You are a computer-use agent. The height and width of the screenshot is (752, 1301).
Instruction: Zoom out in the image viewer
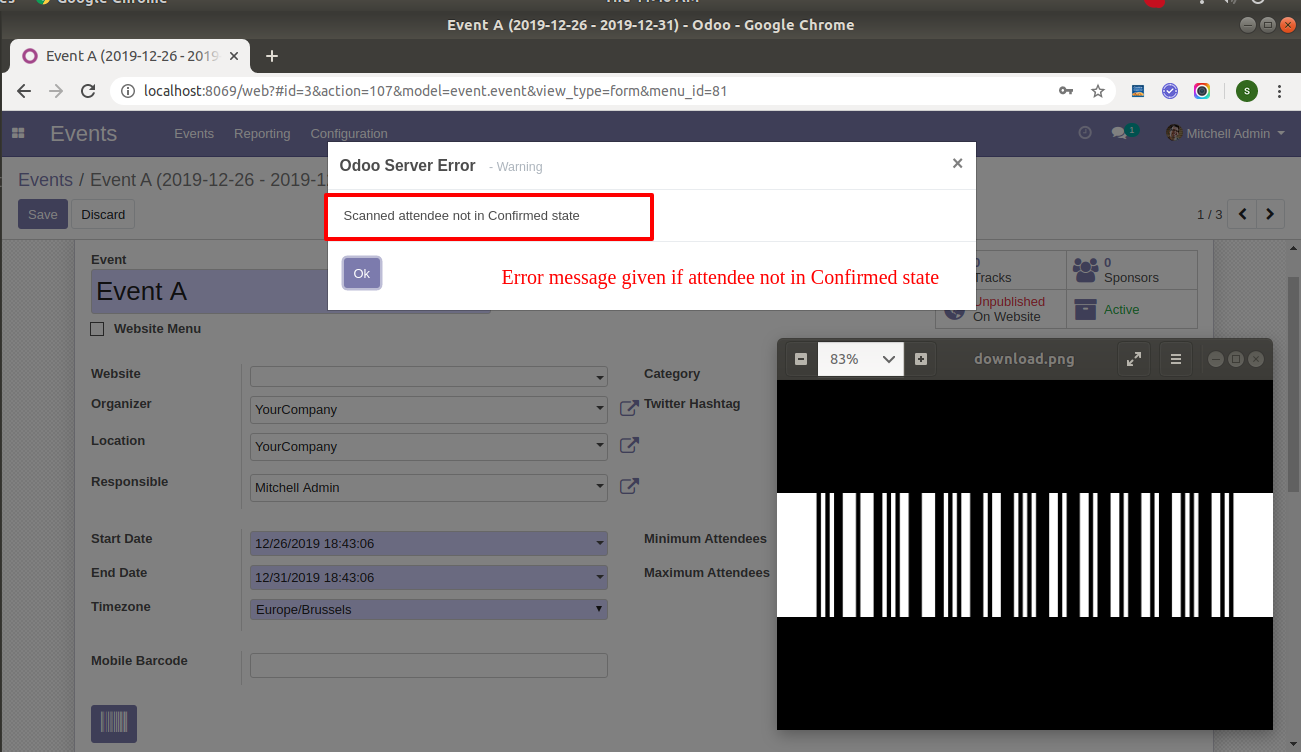pos(801,359)
